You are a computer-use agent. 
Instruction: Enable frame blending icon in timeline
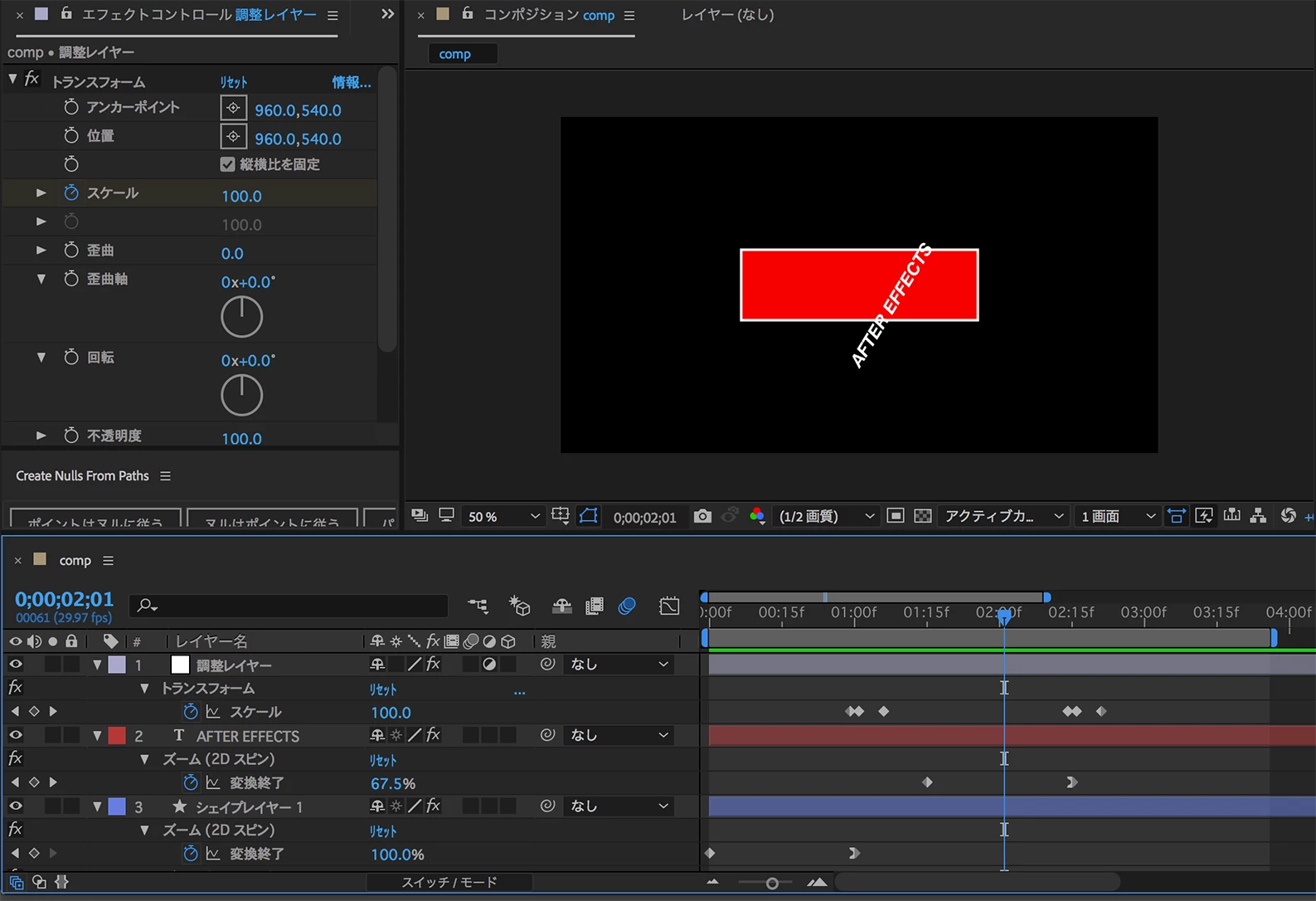[595, 606]
